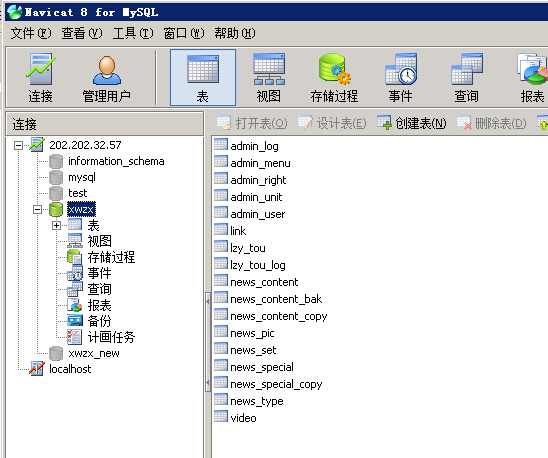
Task: Collapse the 202.202.32.57 connection node
Action: coord(18,145)
